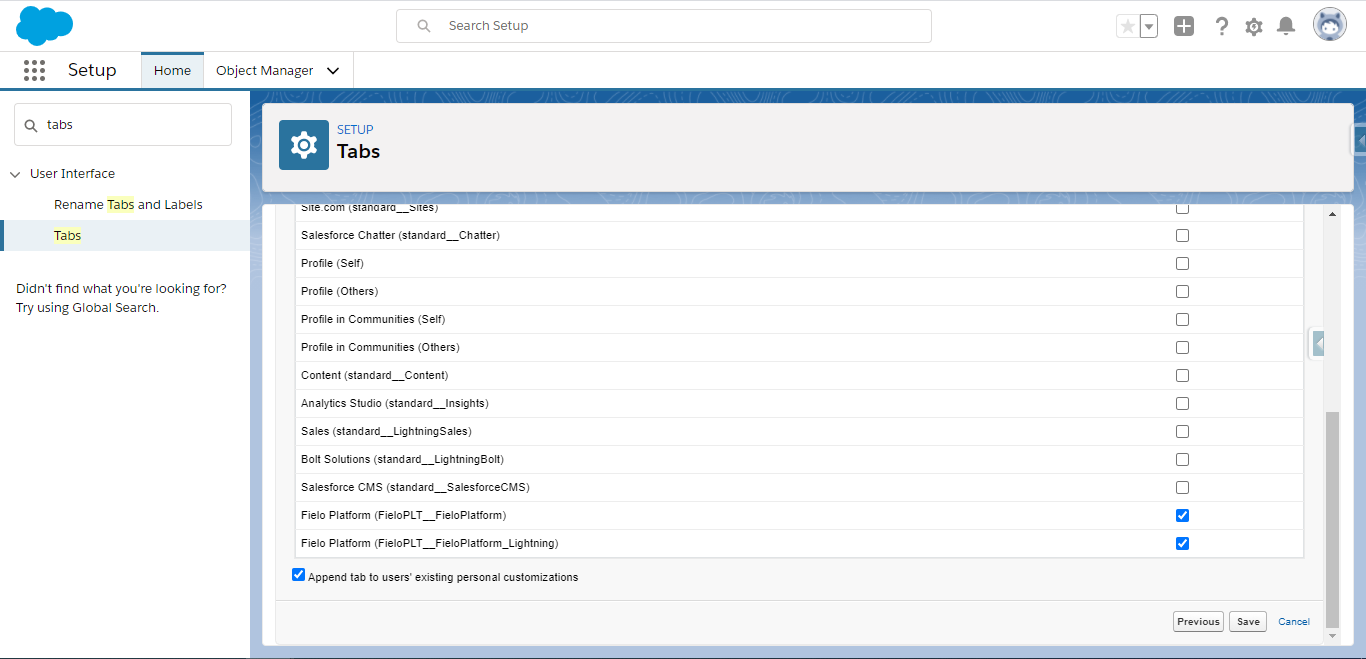1366x659 pixels.
Task: Check the Salesforce CMS checkbox
Action: (x=1182, y=488)
